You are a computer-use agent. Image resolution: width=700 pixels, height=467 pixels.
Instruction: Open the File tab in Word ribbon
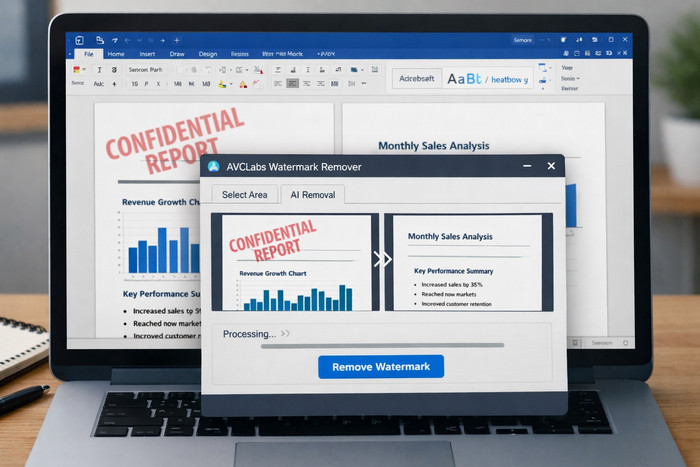click(x=87, y=53)
